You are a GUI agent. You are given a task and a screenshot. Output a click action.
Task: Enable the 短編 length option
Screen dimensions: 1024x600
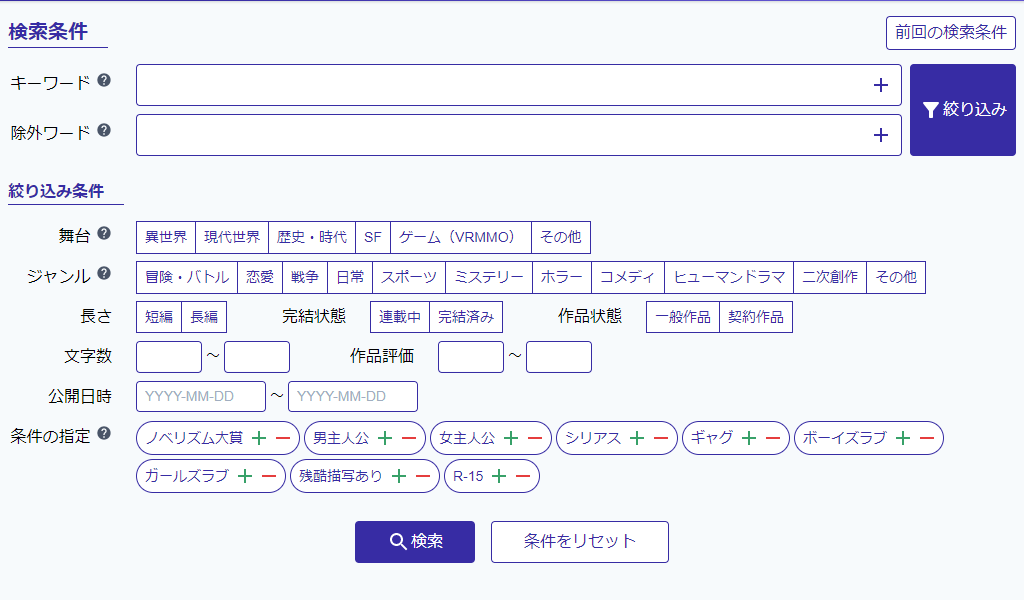[159, 318]
